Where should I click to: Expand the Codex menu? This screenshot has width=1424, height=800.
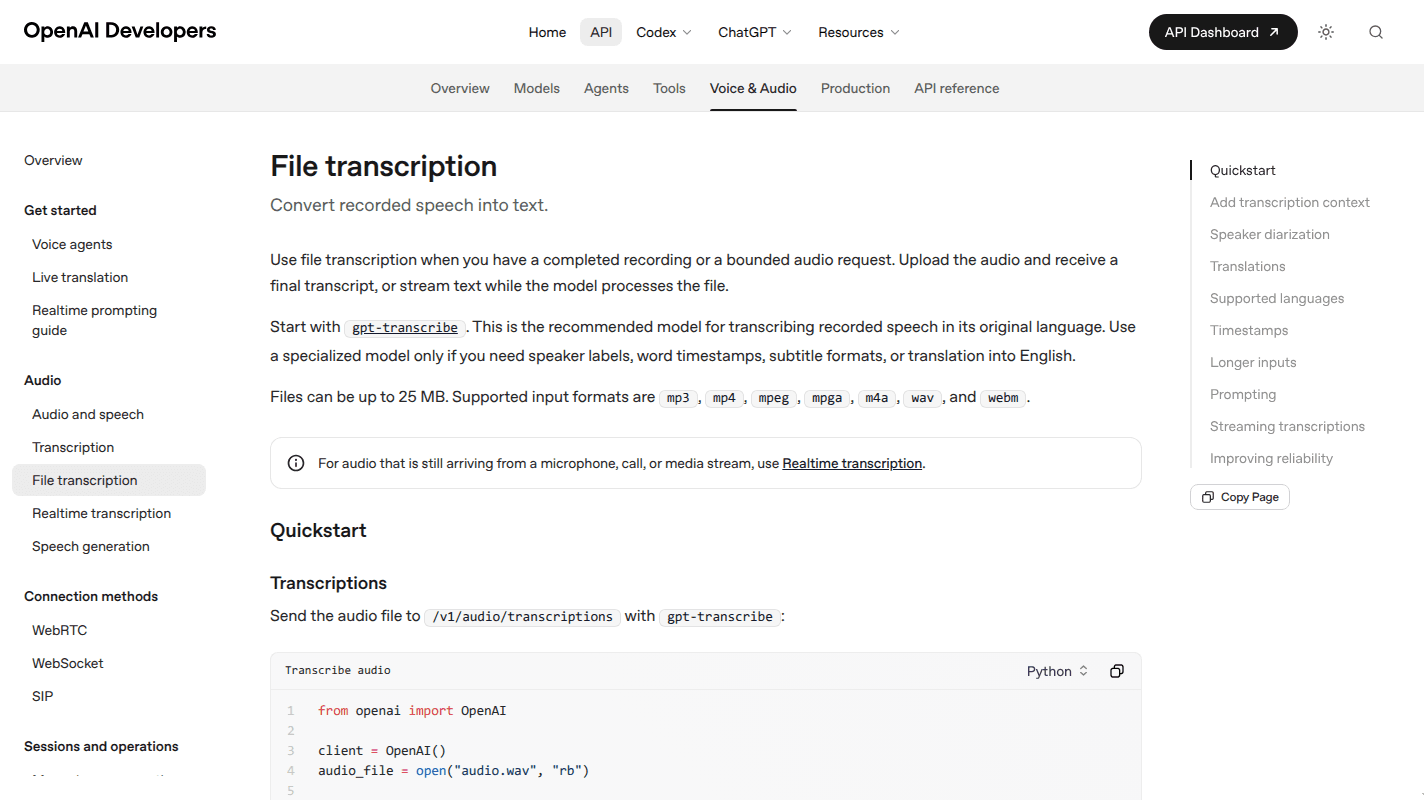(664, 32)
